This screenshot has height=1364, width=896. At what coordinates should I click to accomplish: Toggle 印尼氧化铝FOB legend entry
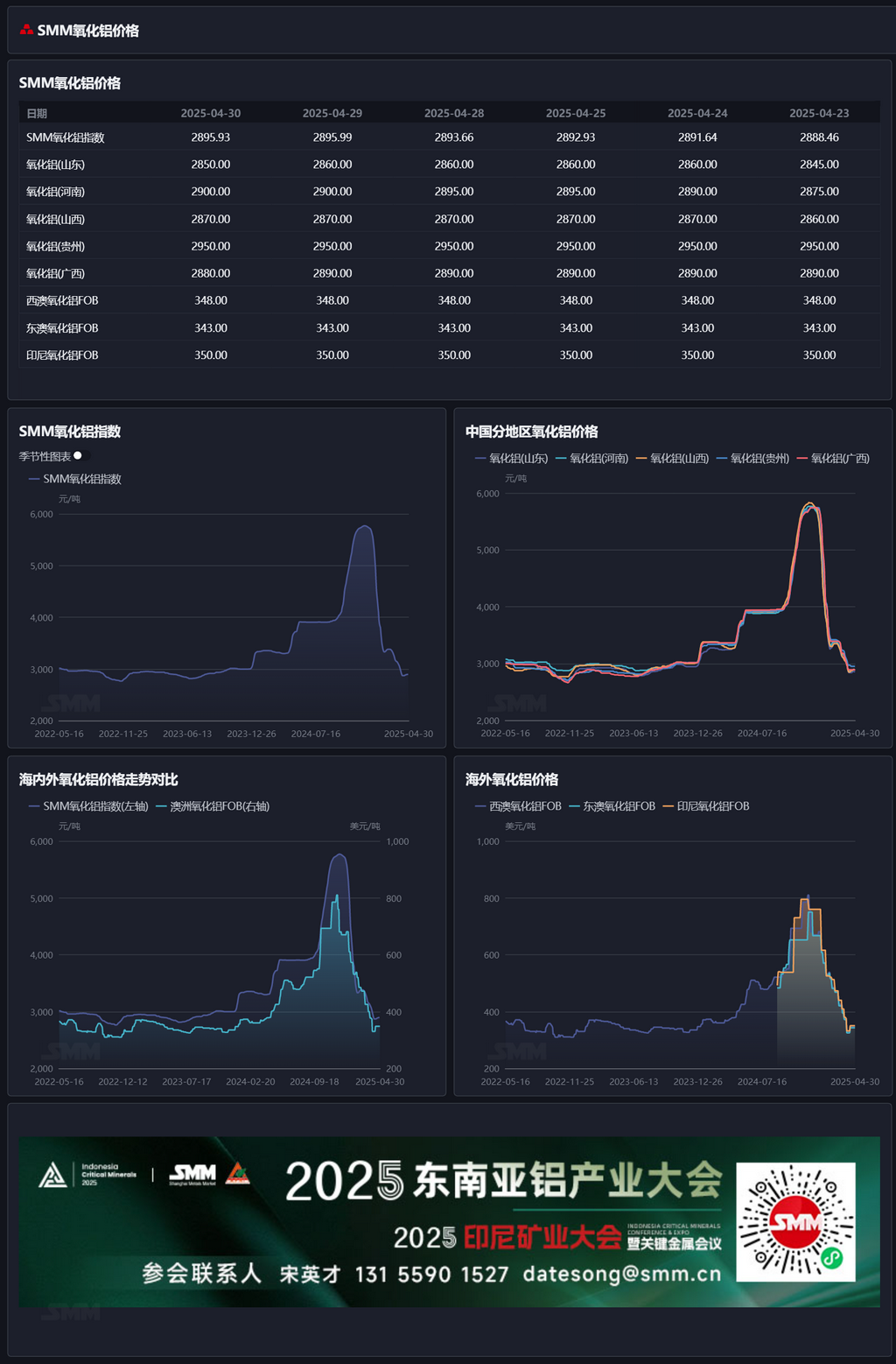(706, 806)
